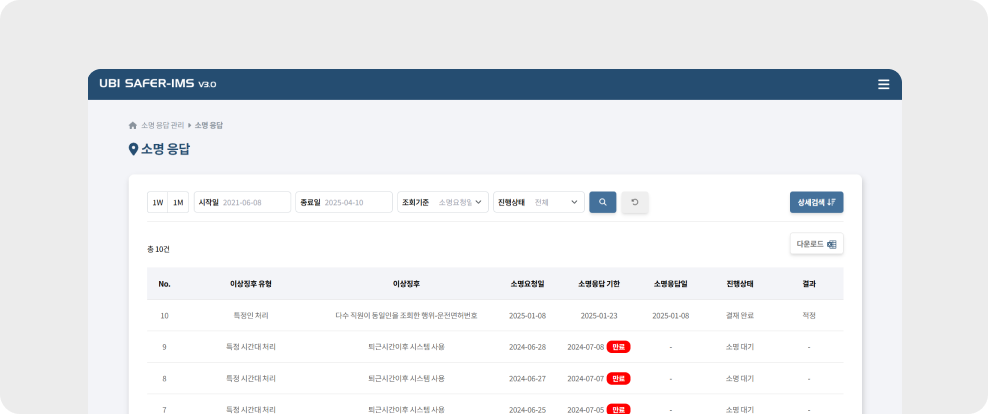988x414 pixels.
Task: Click the 소명요청일 column header
Action: click(x=527, y=284)
